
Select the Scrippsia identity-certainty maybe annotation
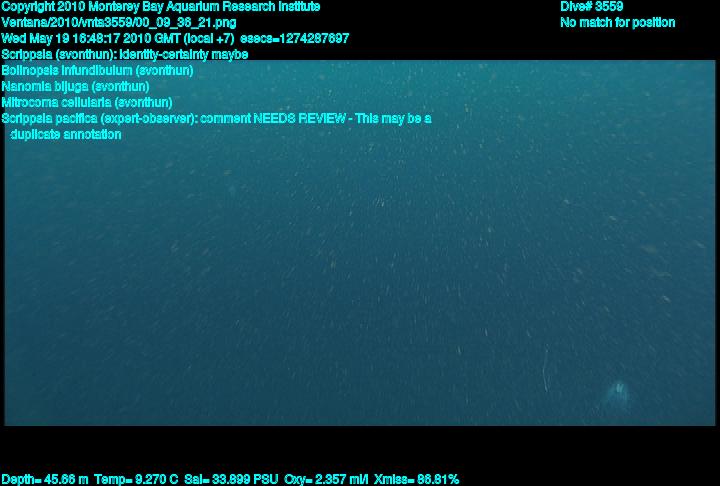coord(125,54)
